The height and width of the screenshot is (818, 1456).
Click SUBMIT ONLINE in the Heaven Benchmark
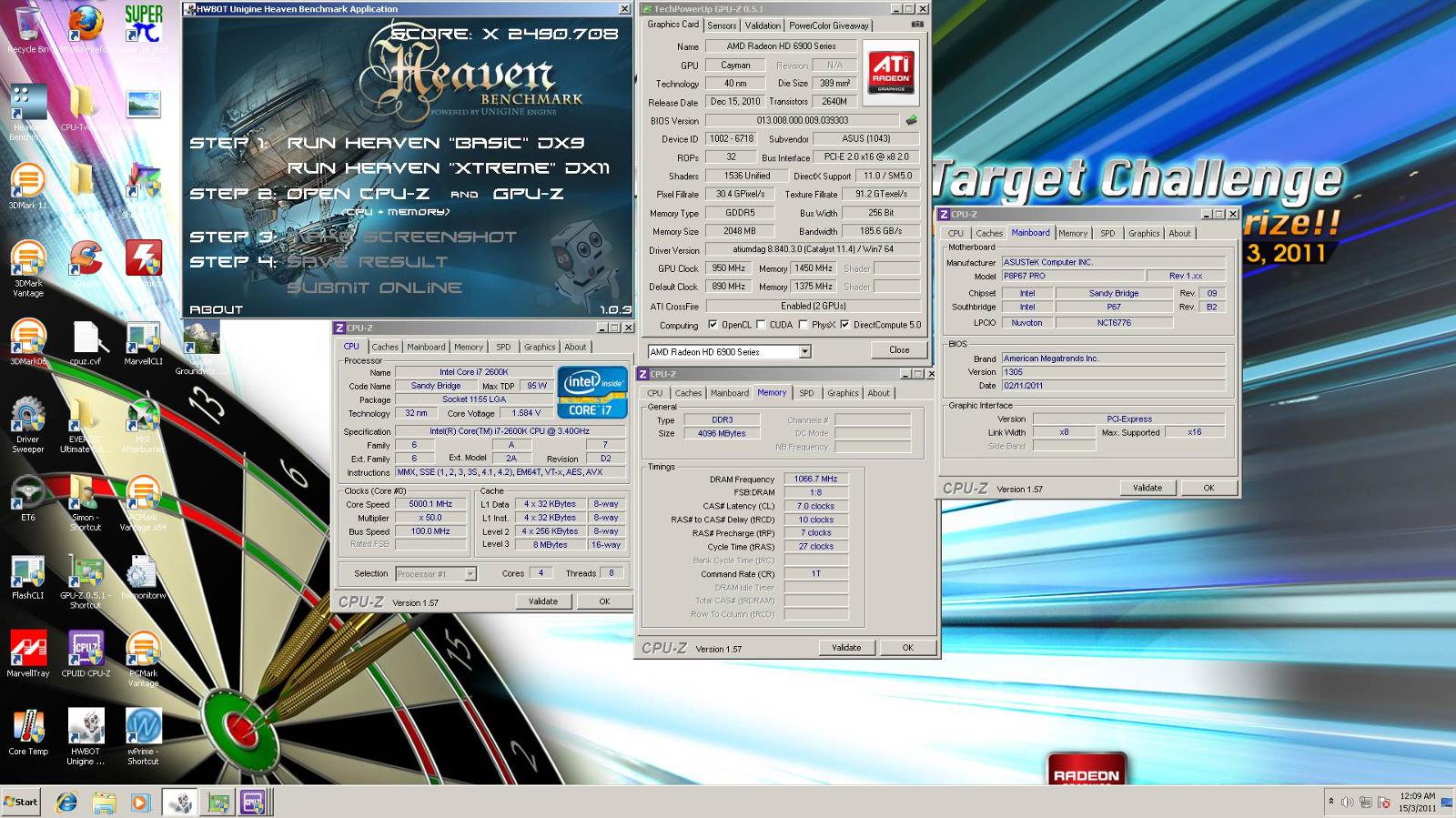click(x=375, y=288)
